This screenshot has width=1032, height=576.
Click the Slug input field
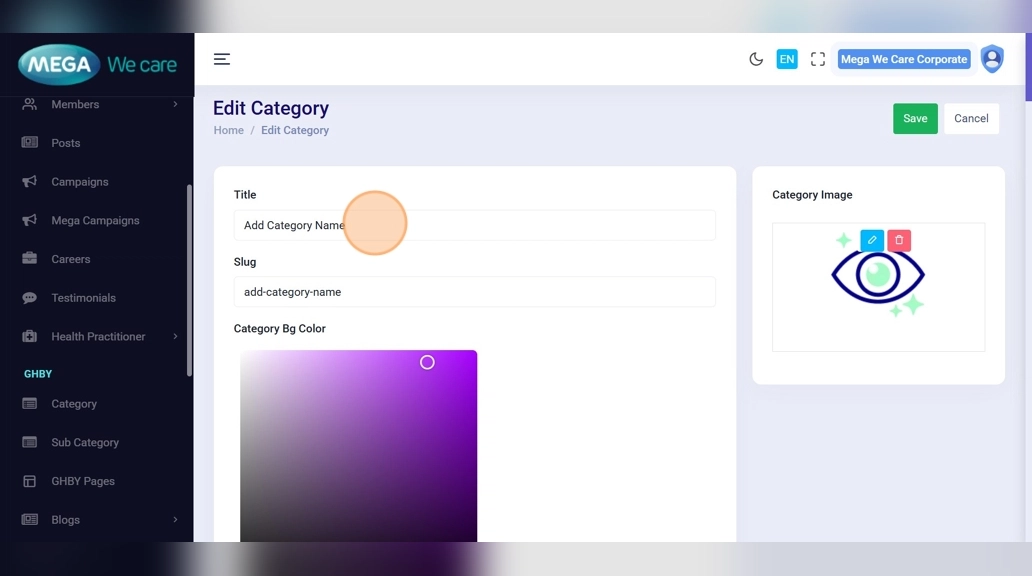pyautogui.click(x=474, y=292)
